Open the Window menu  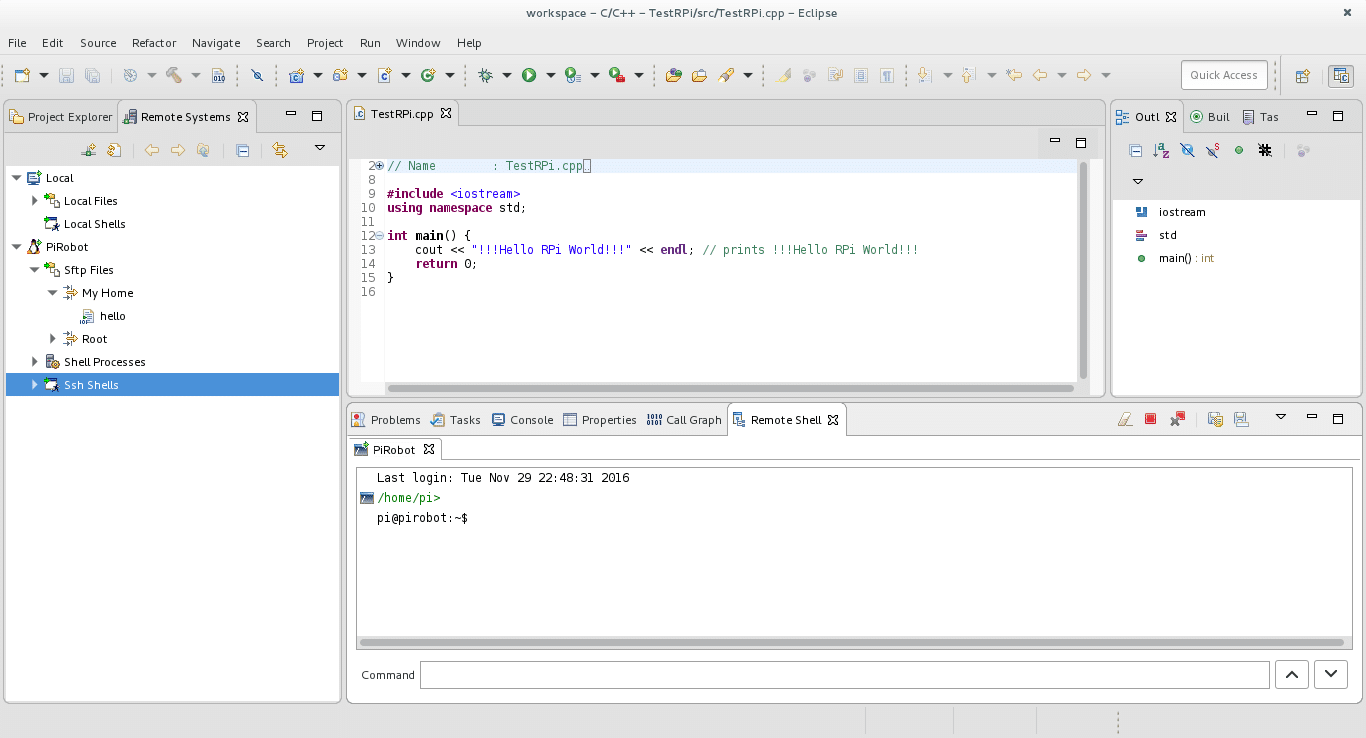[418, 43]
